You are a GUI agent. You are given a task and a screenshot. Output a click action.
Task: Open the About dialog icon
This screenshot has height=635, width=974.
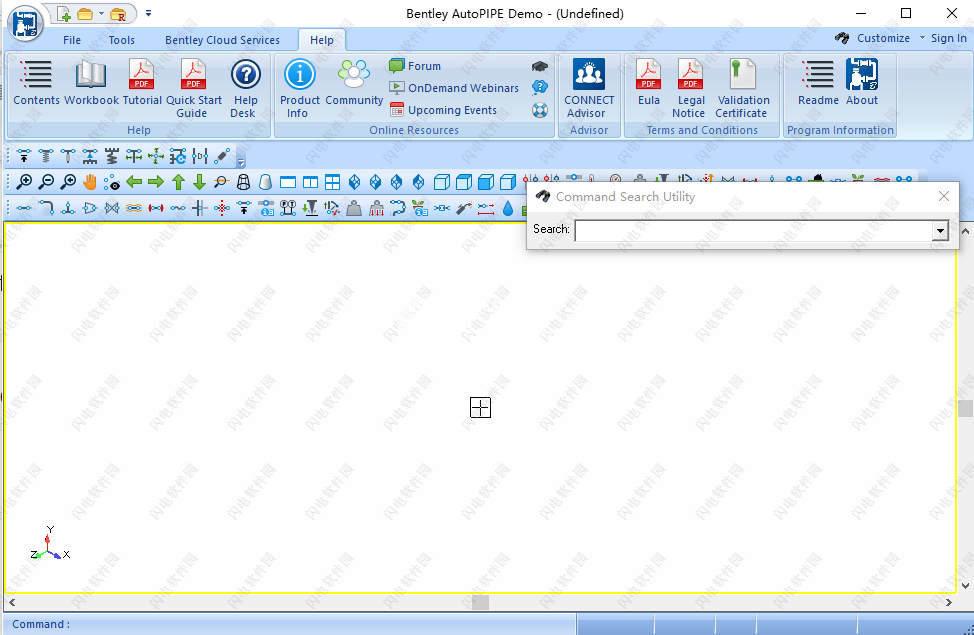(862, 82)
